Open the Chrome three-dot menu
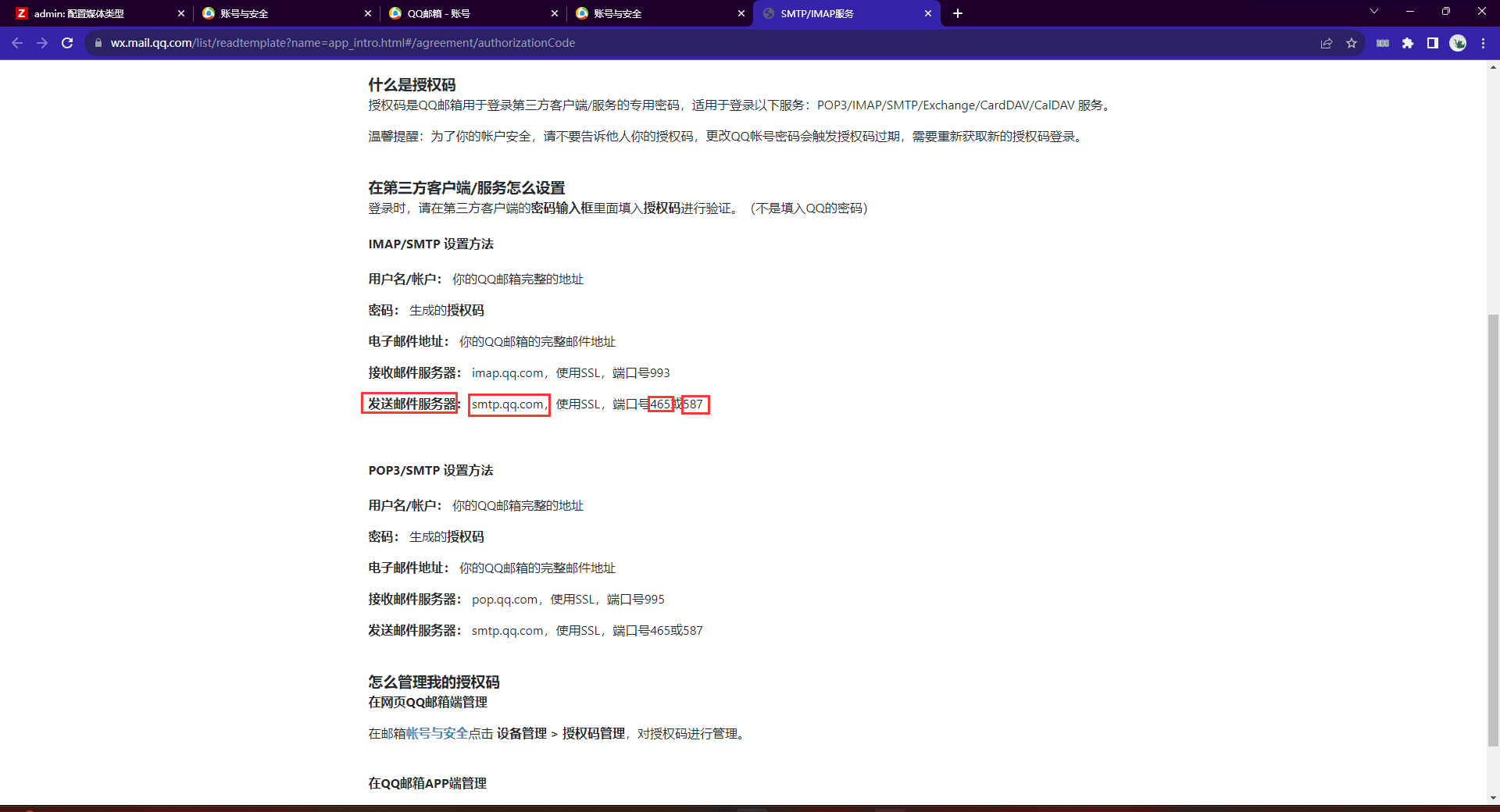Viewport: 1500px width, 812px height. 1483,43
